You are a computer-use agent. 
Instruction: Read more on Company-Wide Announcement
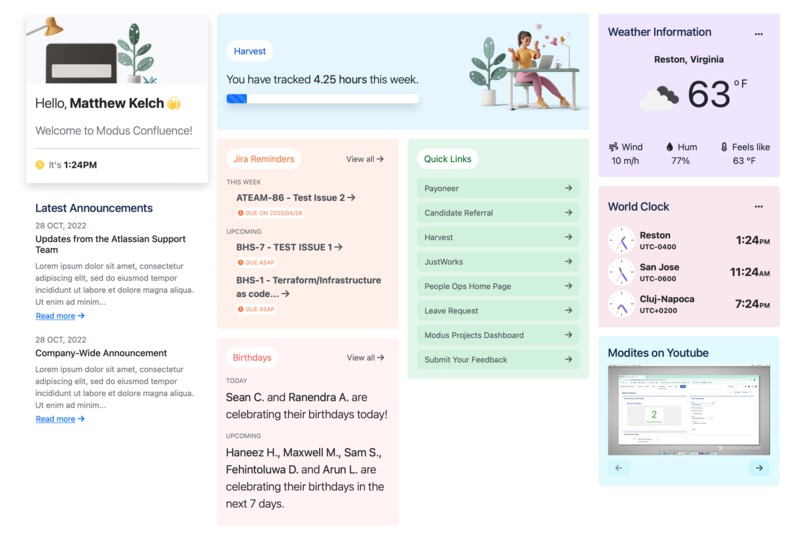click(60, 419)
